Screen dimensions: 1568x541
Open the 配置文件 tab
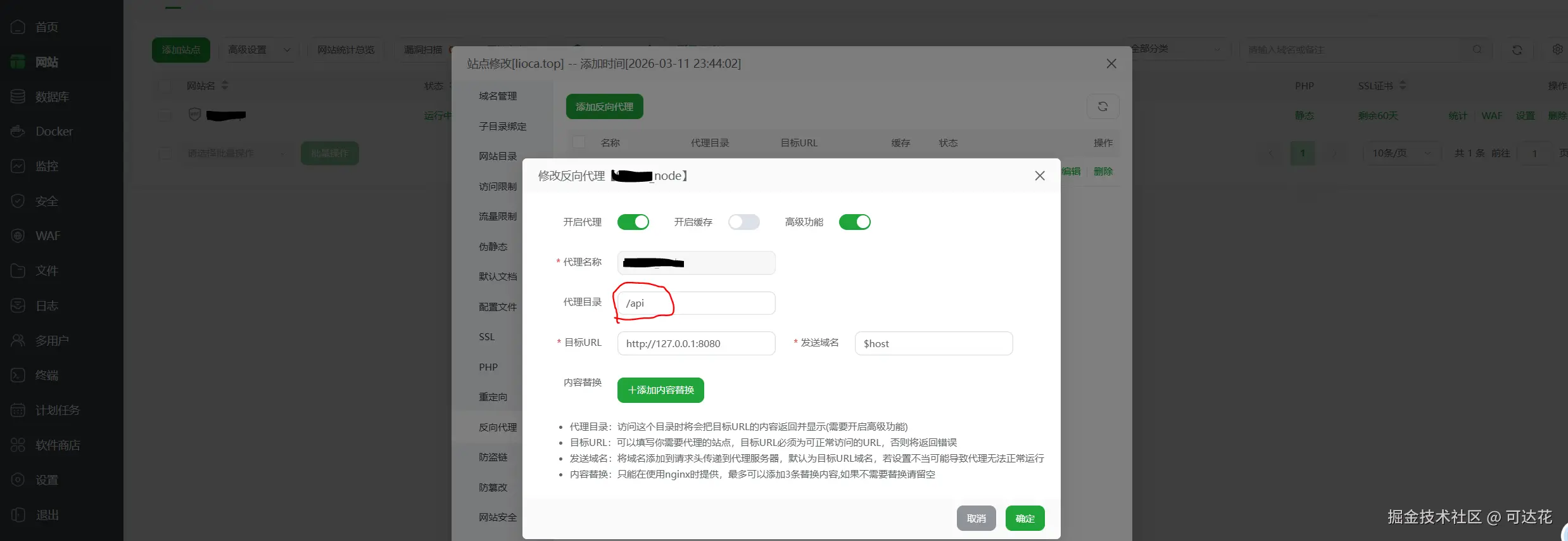(x=498, y=307)
